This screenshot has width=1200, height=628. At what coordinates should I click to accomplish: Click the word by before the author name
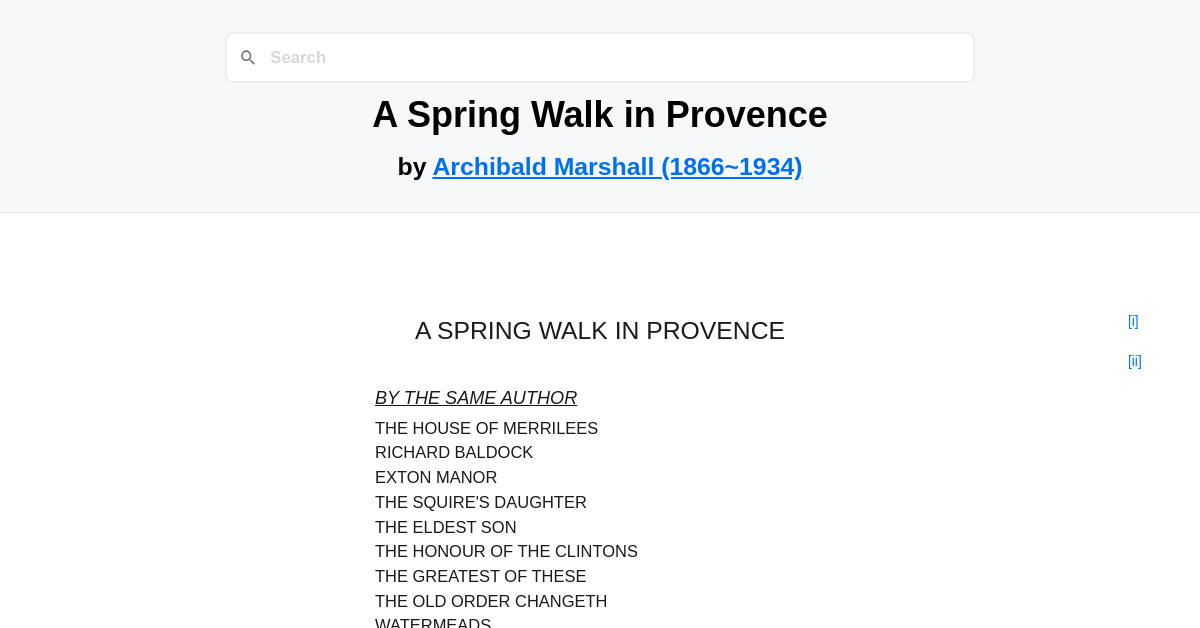click(x=412, y=166)
